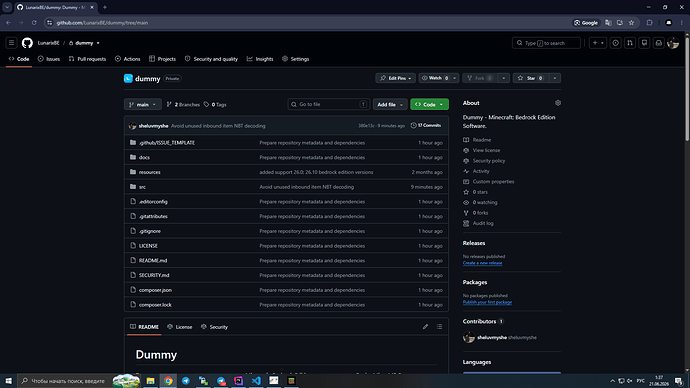The width and height of the screenshot is (690, 388).
Task: Launch Visual Studio Code from taskbar
Action: pyautogui.click(x=256, y=381)
